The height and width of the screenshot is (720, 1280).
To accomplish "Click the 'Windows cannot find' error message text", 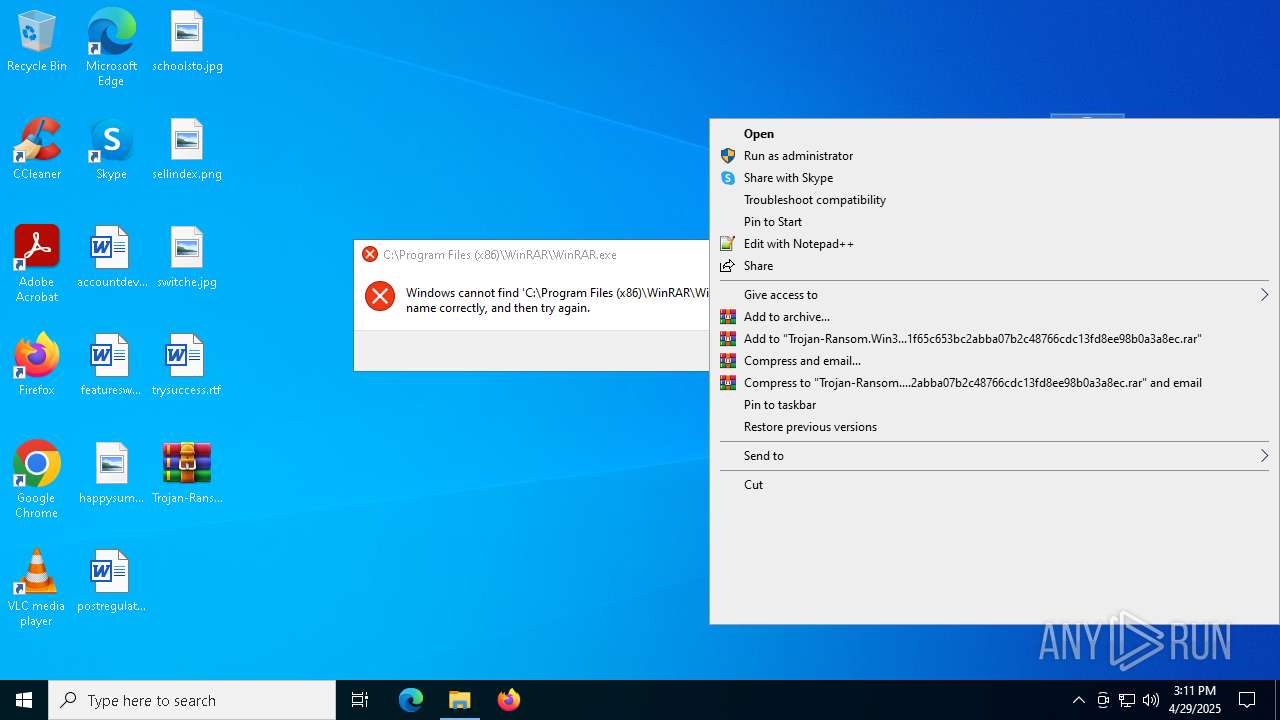I will 557,300.
